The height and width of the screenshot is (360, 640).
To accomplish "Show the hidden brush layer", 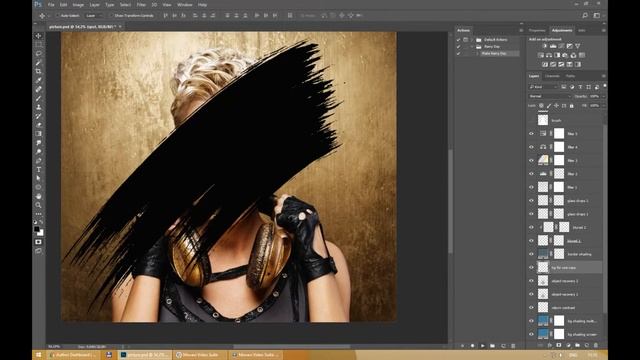I will [531, 120].
